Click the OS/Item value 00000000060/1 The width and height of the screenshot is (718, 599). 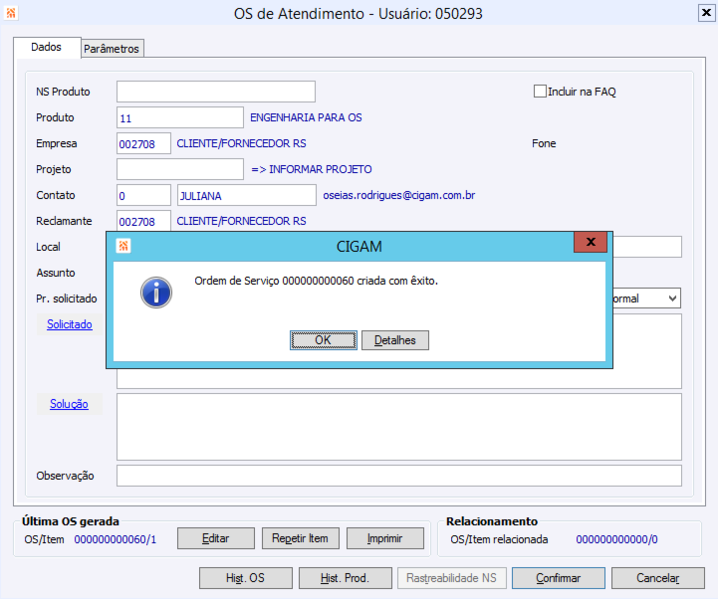pyautogui.click(x=115, y=539)
